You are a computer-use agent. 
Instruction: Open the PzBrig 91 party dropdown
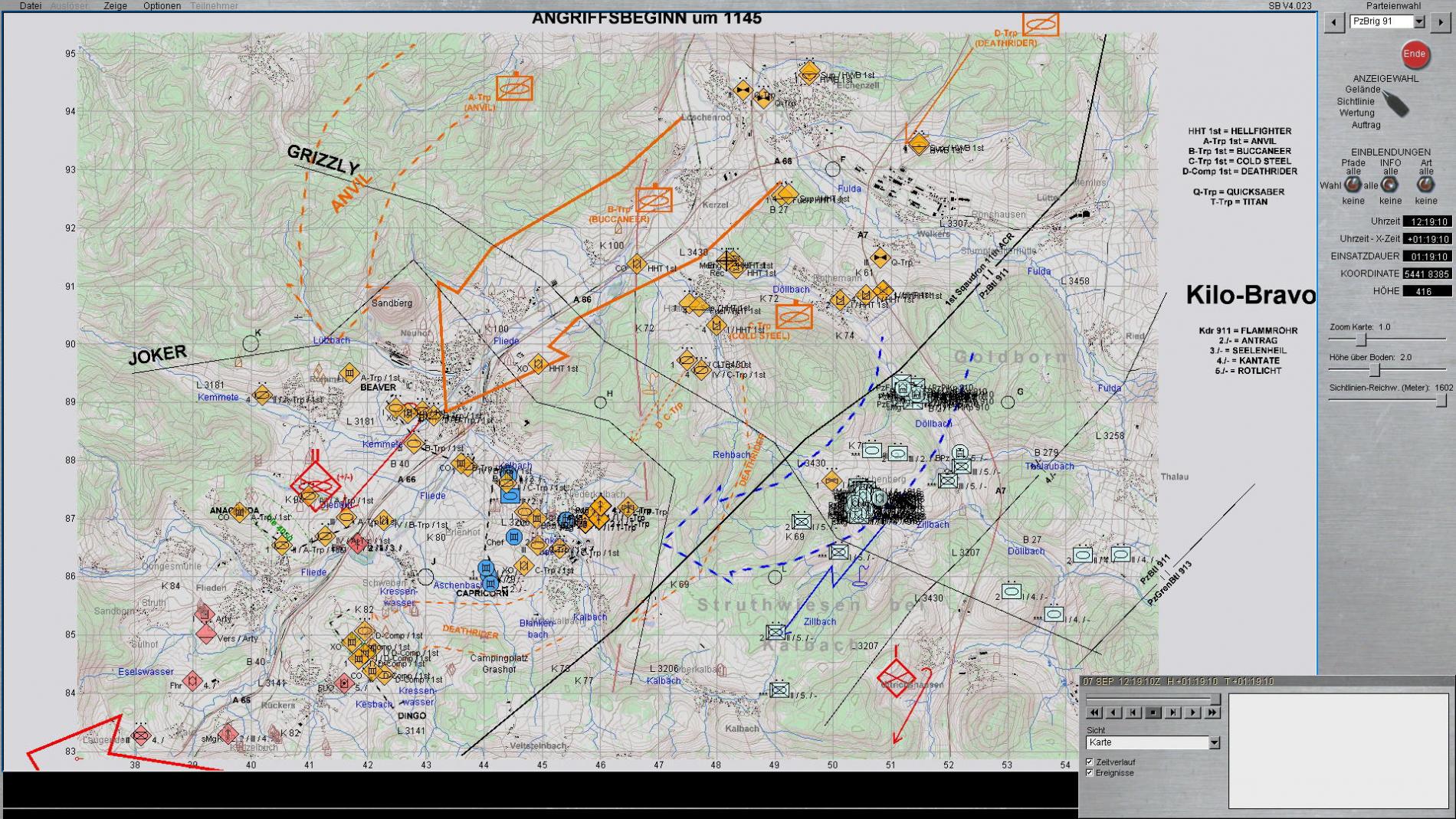[x=1419, y=22]
